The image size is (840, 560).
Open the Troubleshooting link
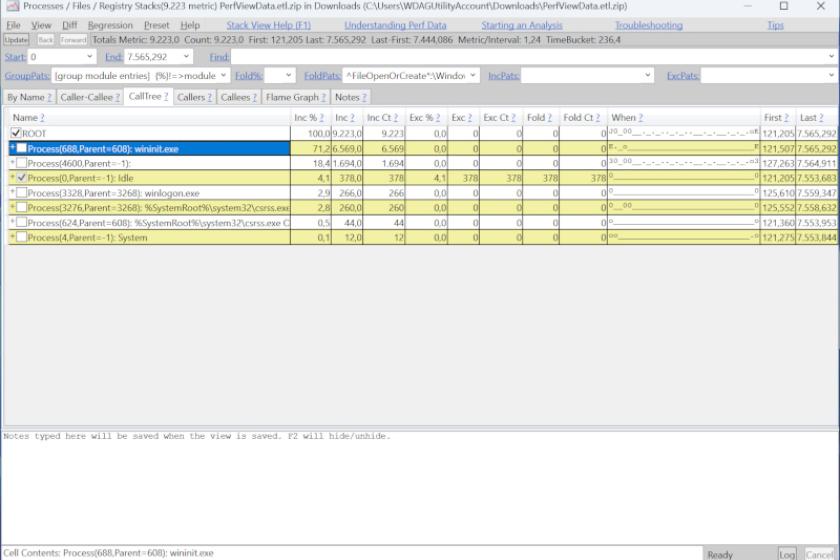[649, 25]
